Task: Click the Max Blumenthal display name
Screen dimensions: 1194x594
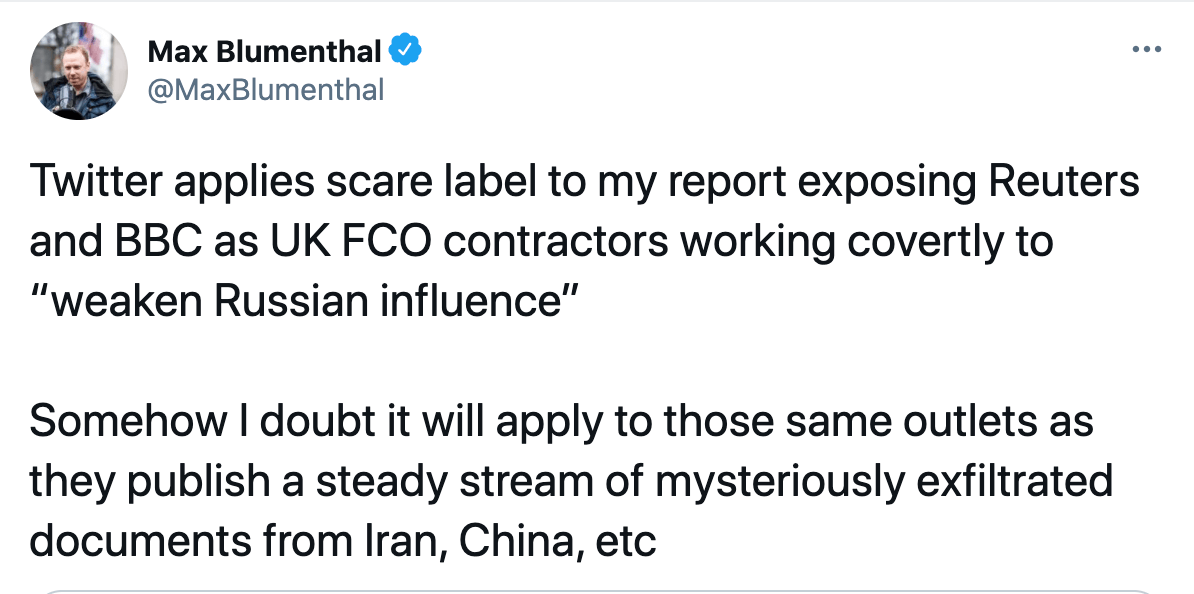Action: click(x=264, y=50)
